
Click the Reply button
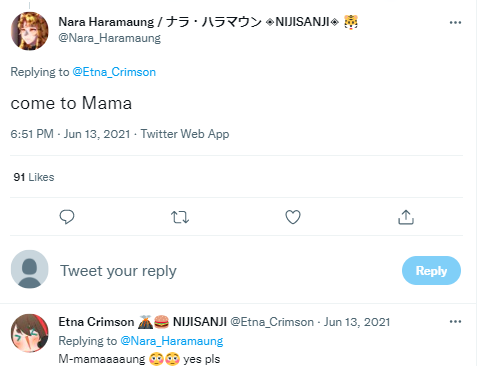point(431,270)
